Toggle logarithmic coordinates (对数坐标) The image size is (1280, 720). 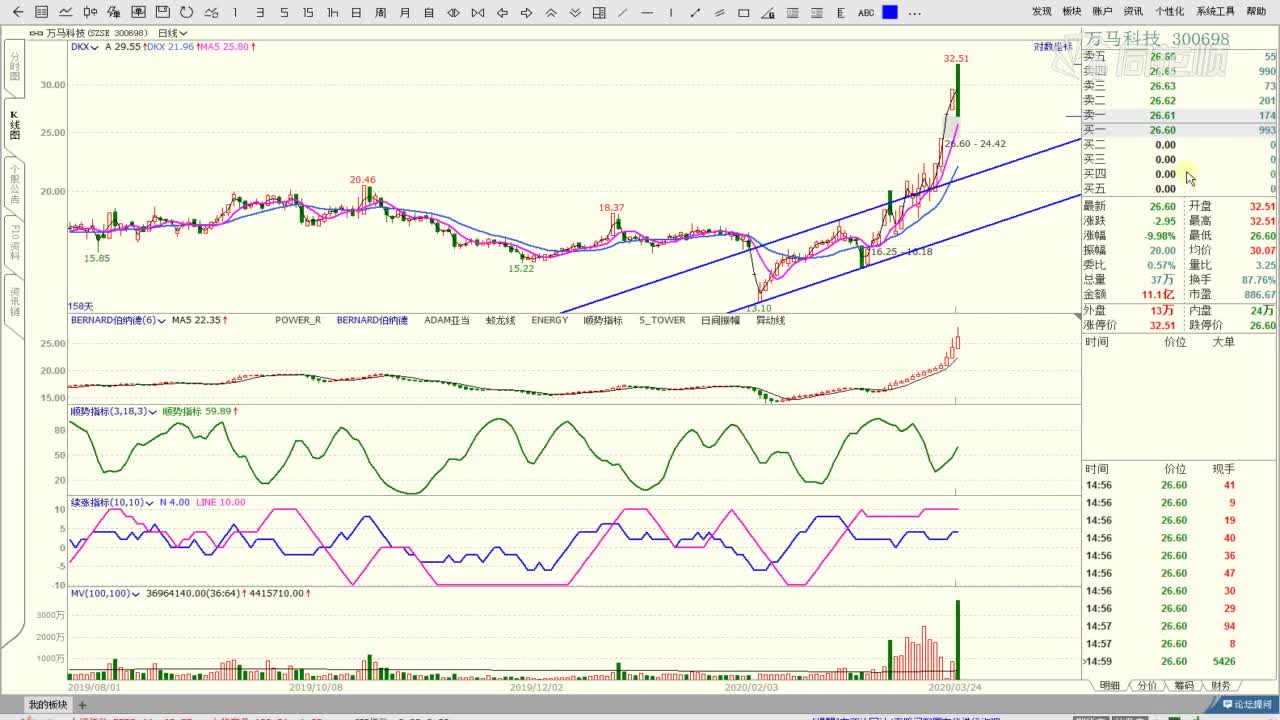tap(1053, 47)
